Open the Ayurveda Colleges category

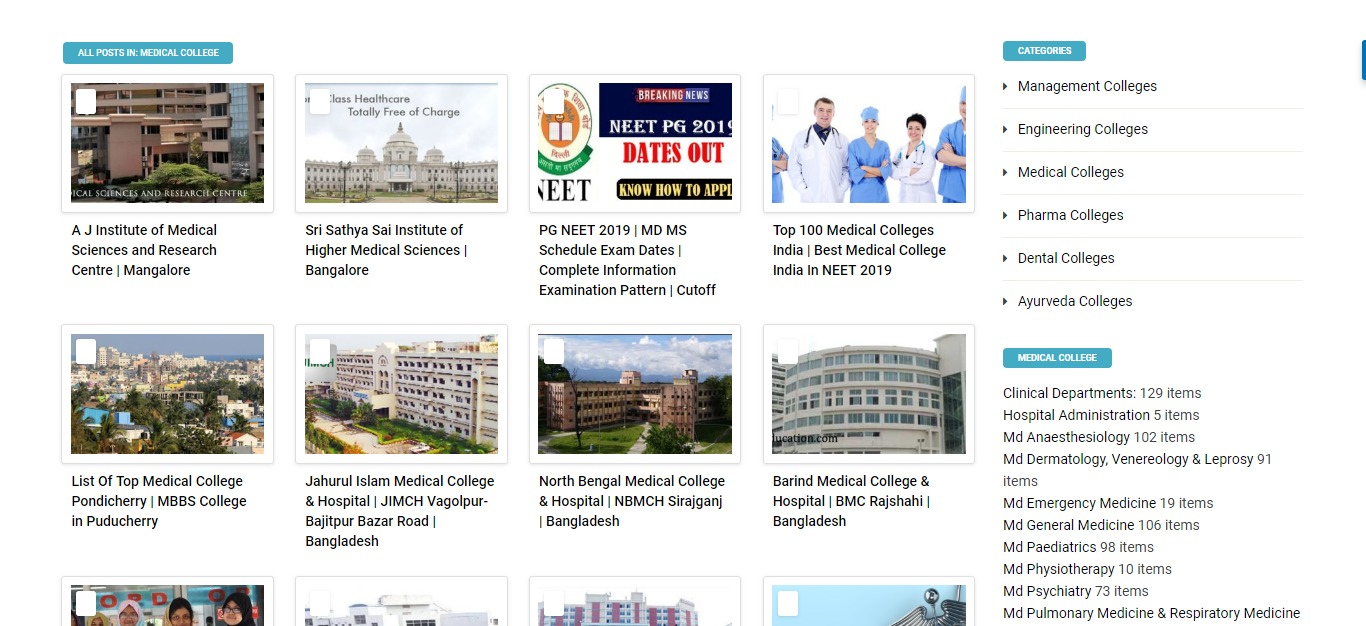(1075, 301)
